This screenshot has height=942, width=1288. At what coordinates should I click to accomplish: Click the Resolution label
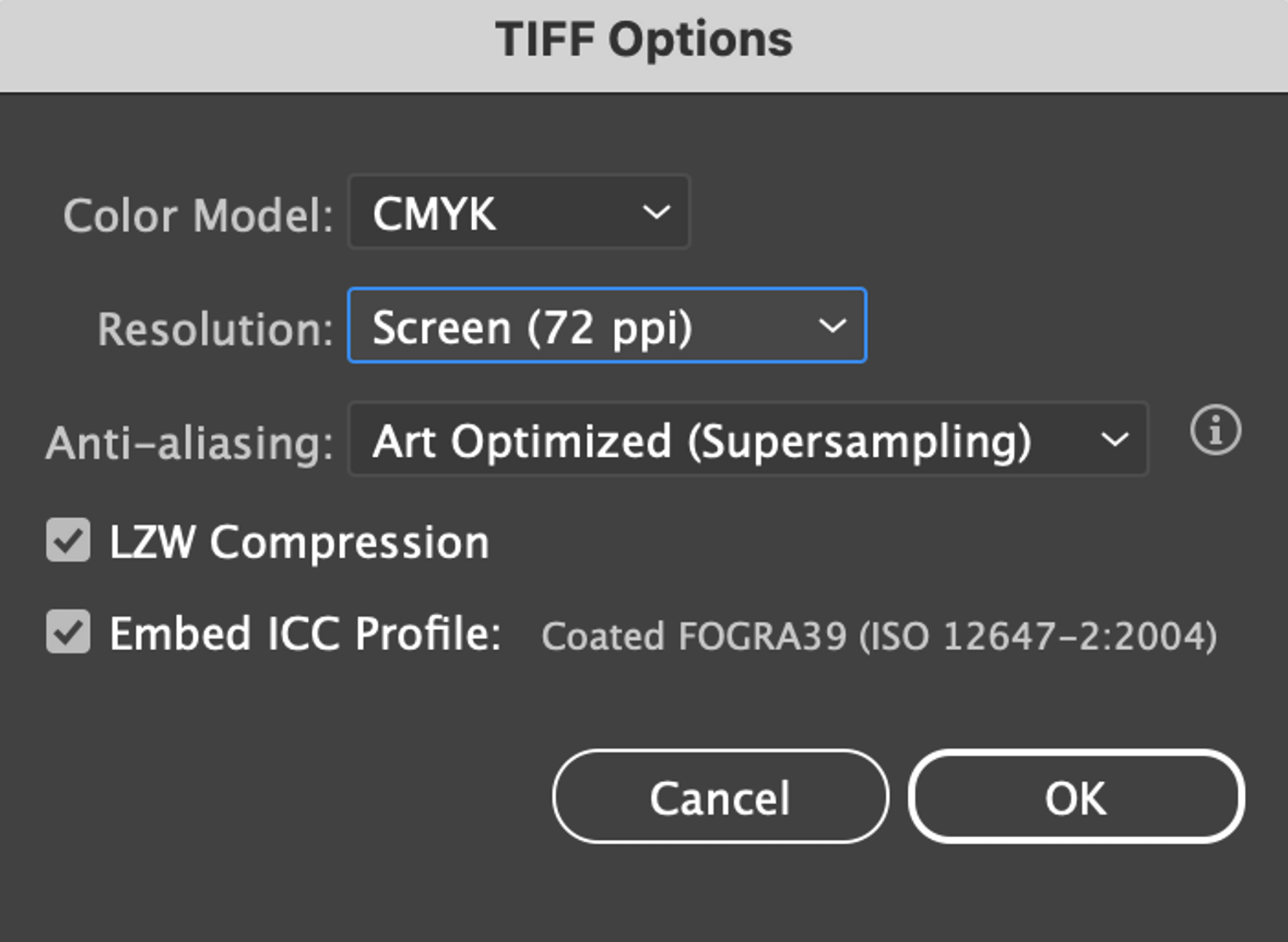click(x=215, y=329)
